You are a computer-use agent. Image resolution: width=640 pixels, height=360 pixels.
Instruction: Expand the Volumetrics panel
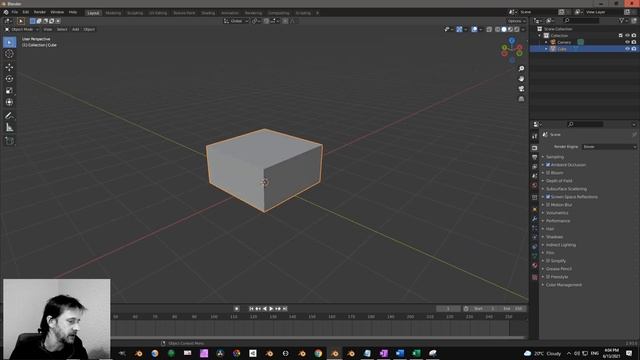[557, 213]
